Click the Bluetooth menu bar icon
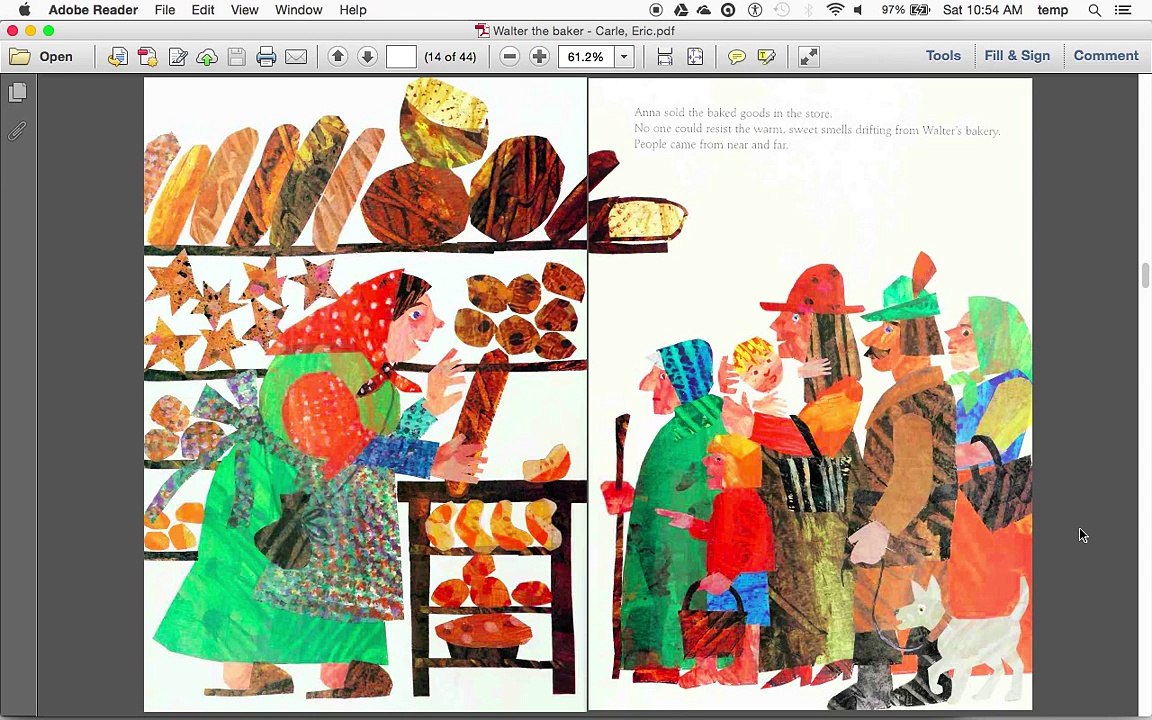The image size is (1152, 720). point(808,10)
